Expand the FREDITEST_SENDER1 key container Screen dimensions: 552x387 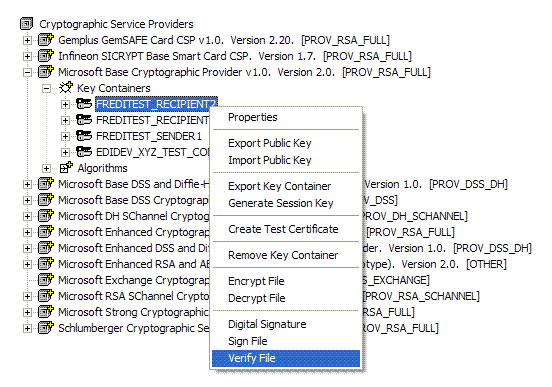tap(65, 137)
